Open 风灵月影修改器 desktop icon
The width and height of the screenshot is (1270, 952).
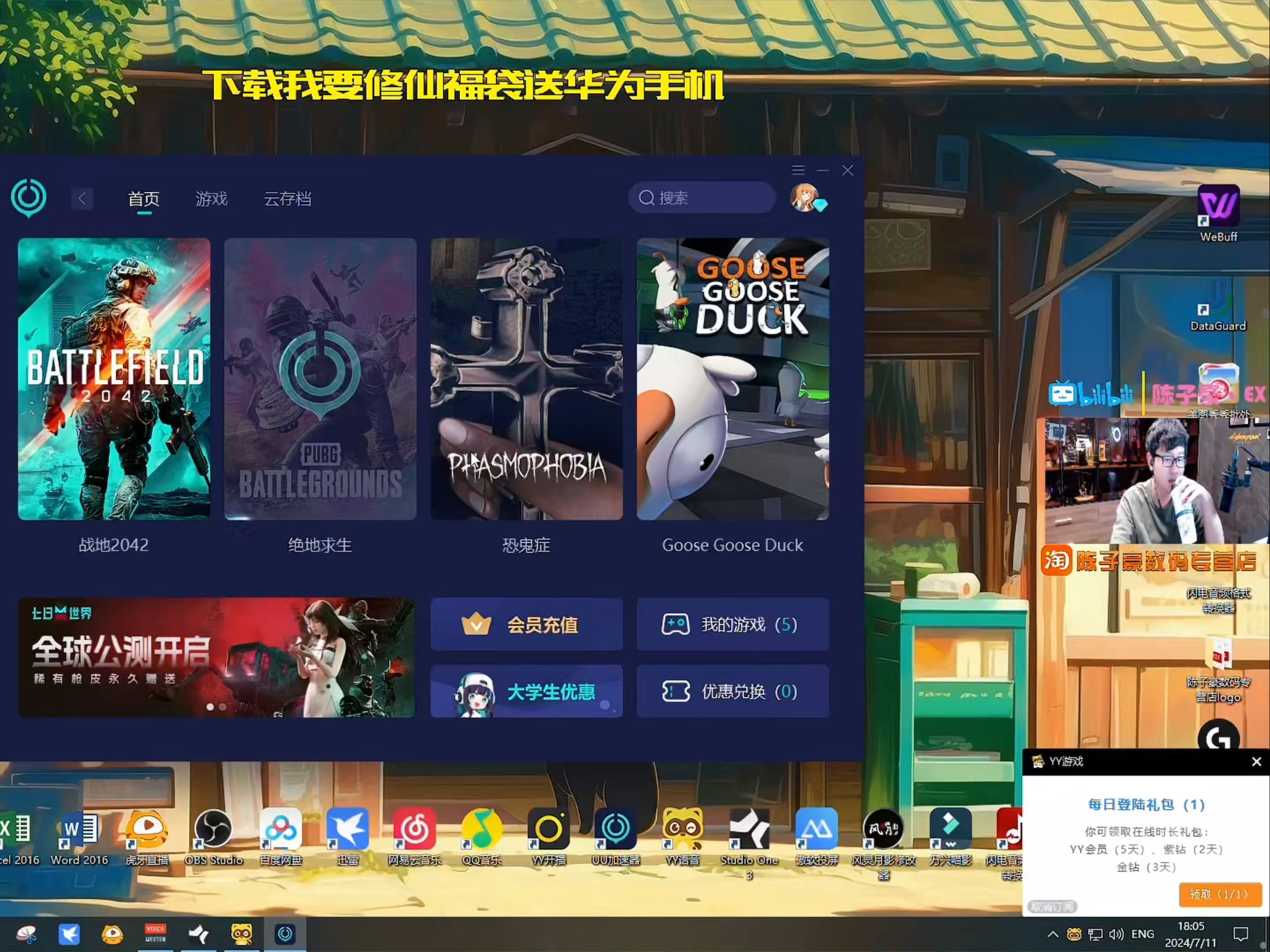(x=883, y=844)
